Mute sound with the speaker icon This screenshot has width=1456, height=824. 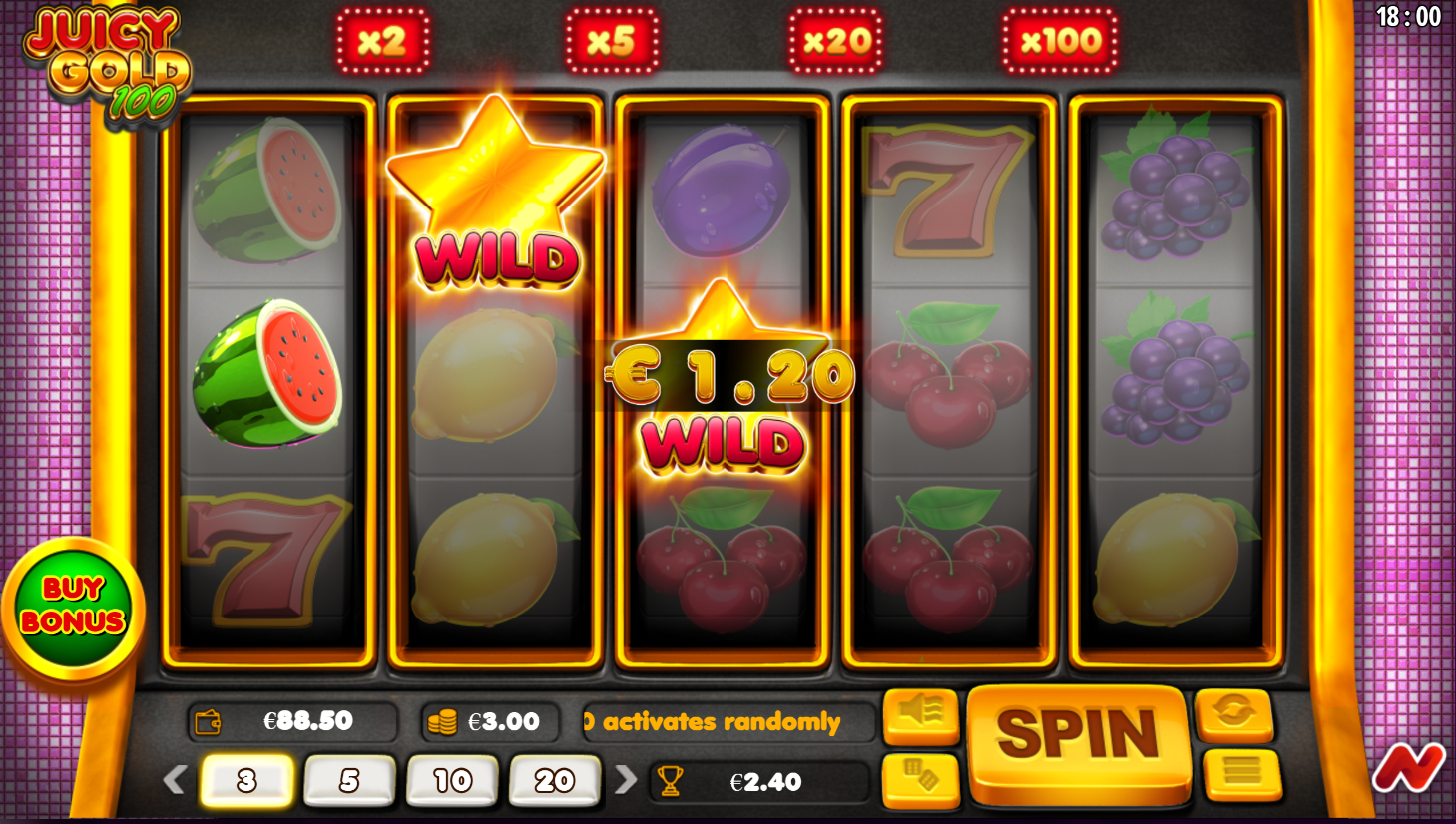coord(920,714)
